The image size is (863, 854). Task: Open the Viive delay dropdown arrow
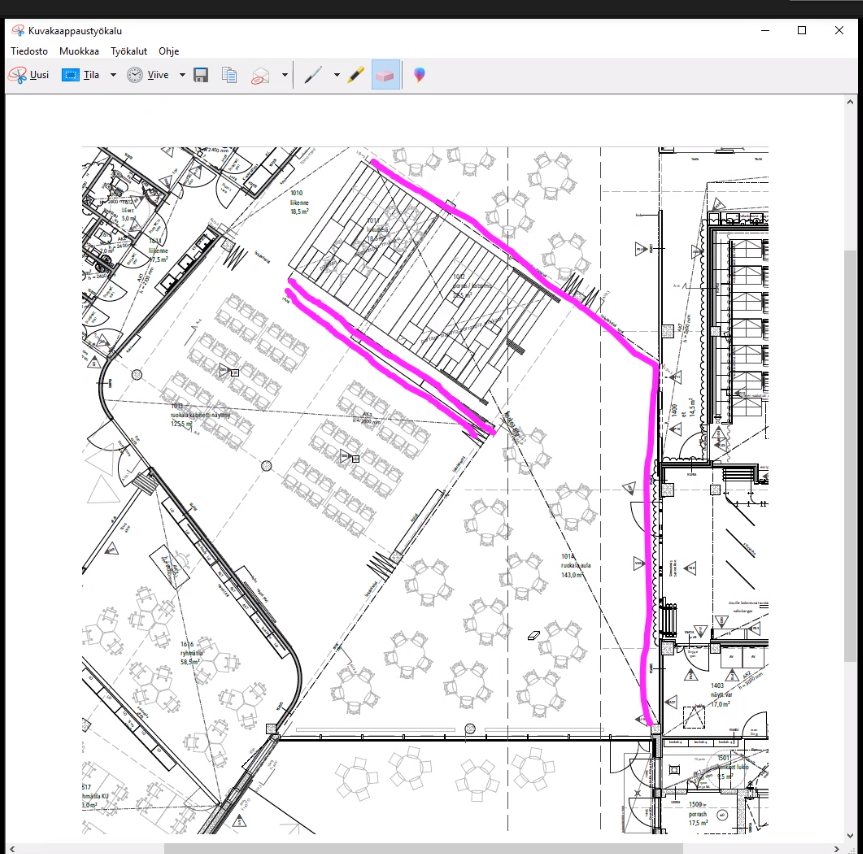[x=182, y=75]
